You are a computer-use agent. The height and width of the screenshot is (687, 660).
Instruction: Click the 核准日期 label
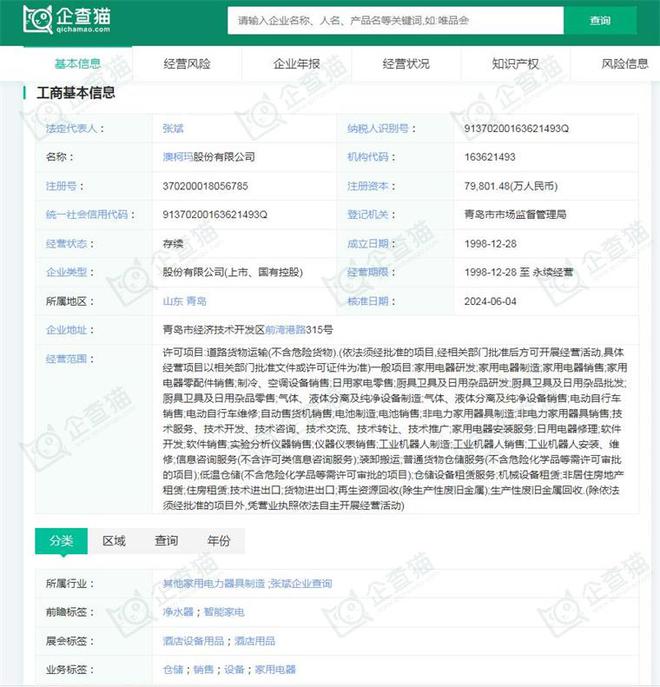[368, 301]
